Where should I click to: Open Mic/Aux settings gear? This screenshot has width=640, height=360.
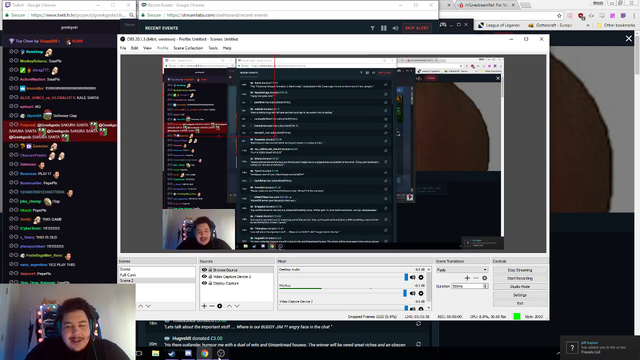[x=421, y=293]
